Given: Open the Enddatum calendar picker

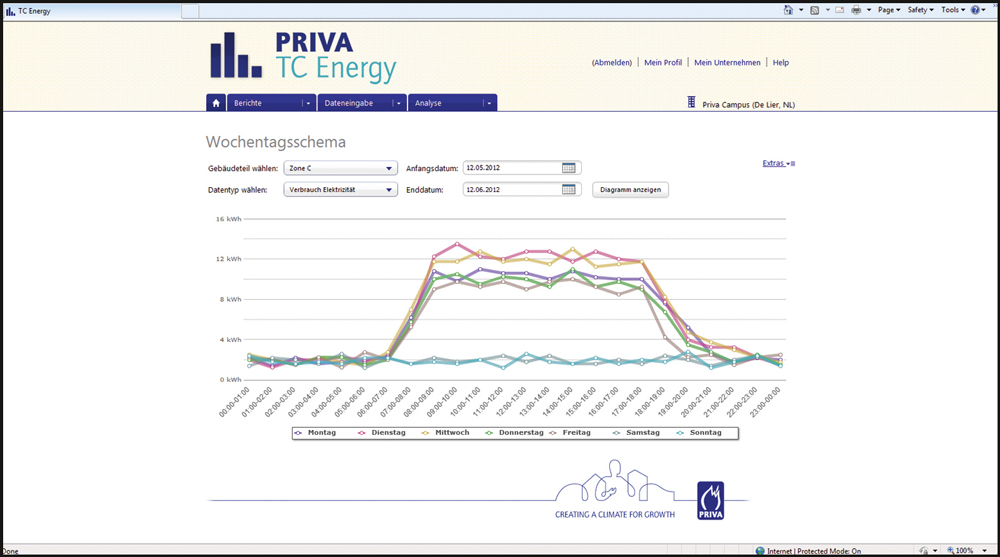Looking at the screenshot, I should pos(568,189).
